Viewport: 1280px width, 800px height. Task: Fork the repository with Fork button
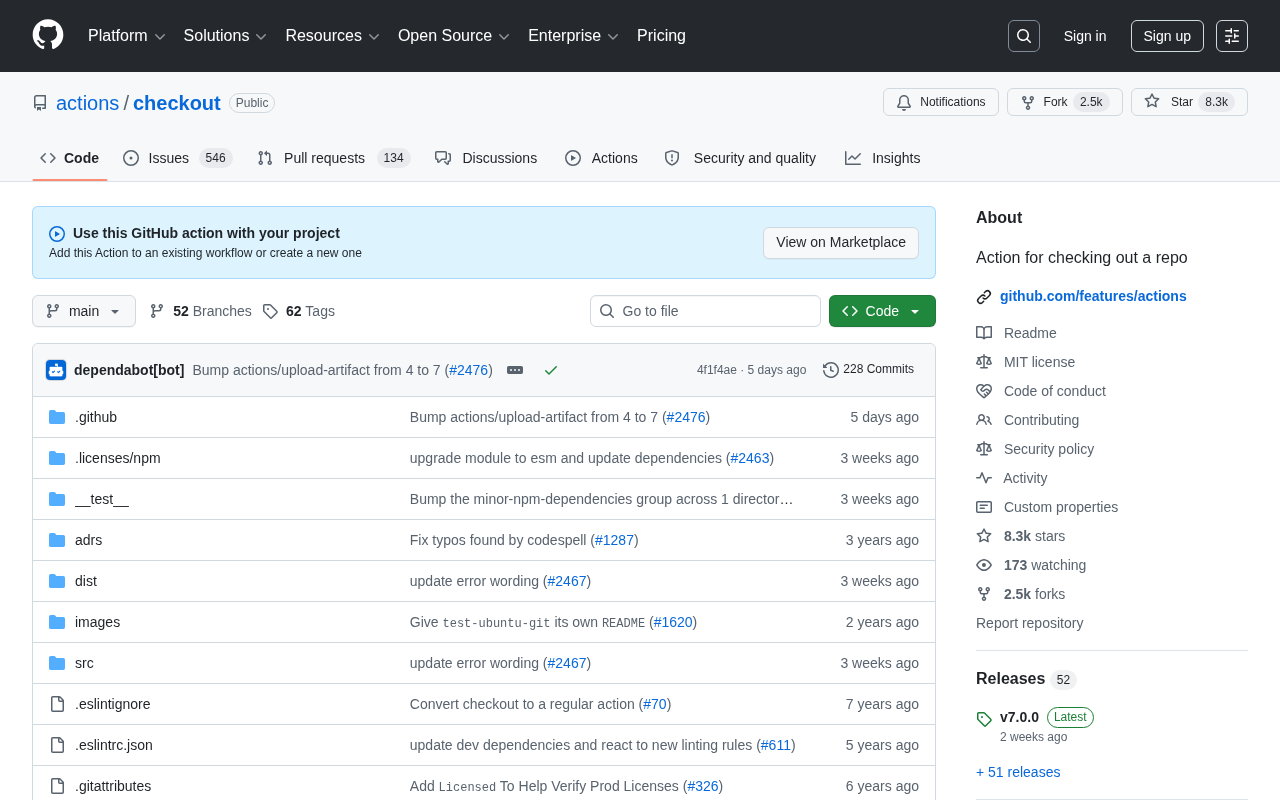pyautogui.click(x=1064, y=102)
